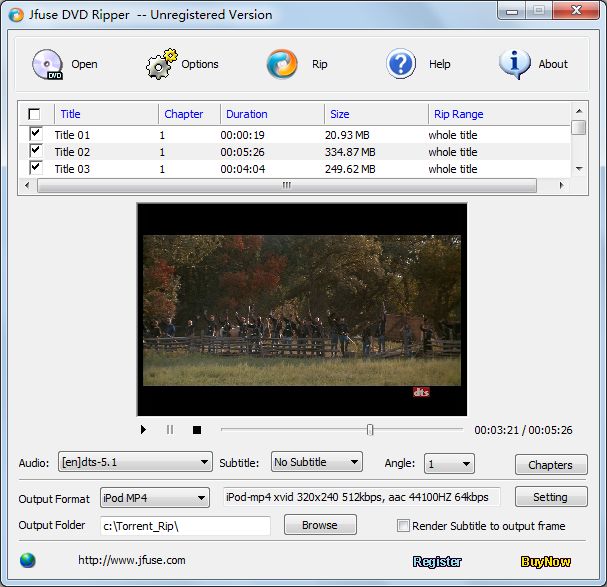Image resolution: width=607 pixels, height=587 pixels.
Task: Sort by the Rip Range column header
Action: [x=458, y=114]
